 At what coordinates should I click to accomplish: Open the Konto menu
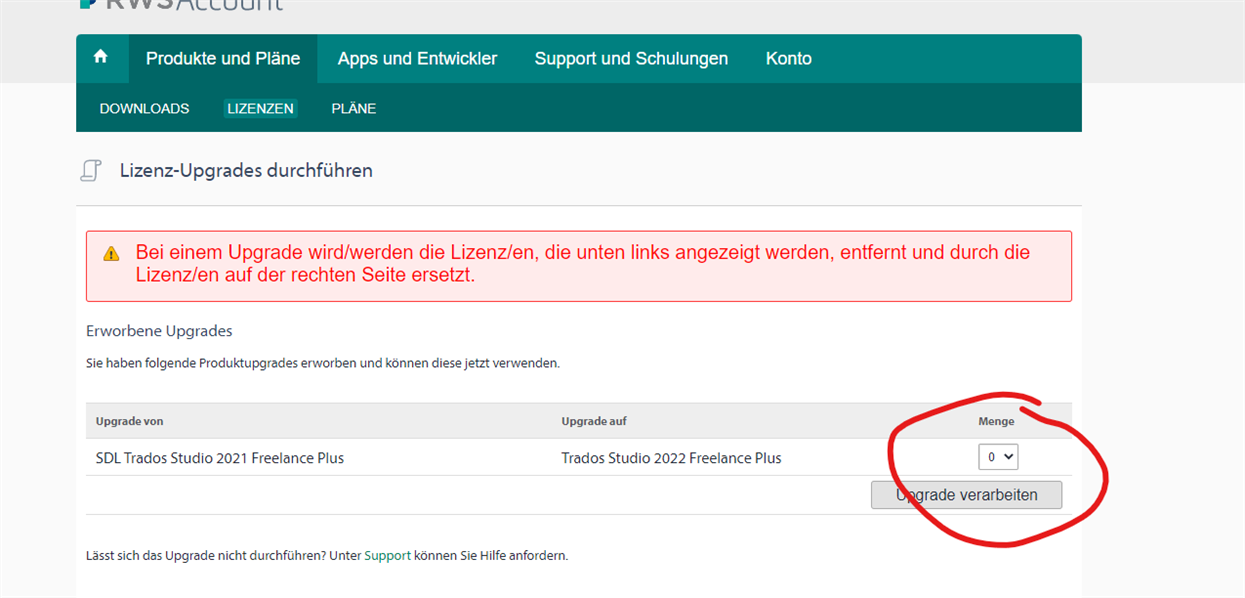789,59
